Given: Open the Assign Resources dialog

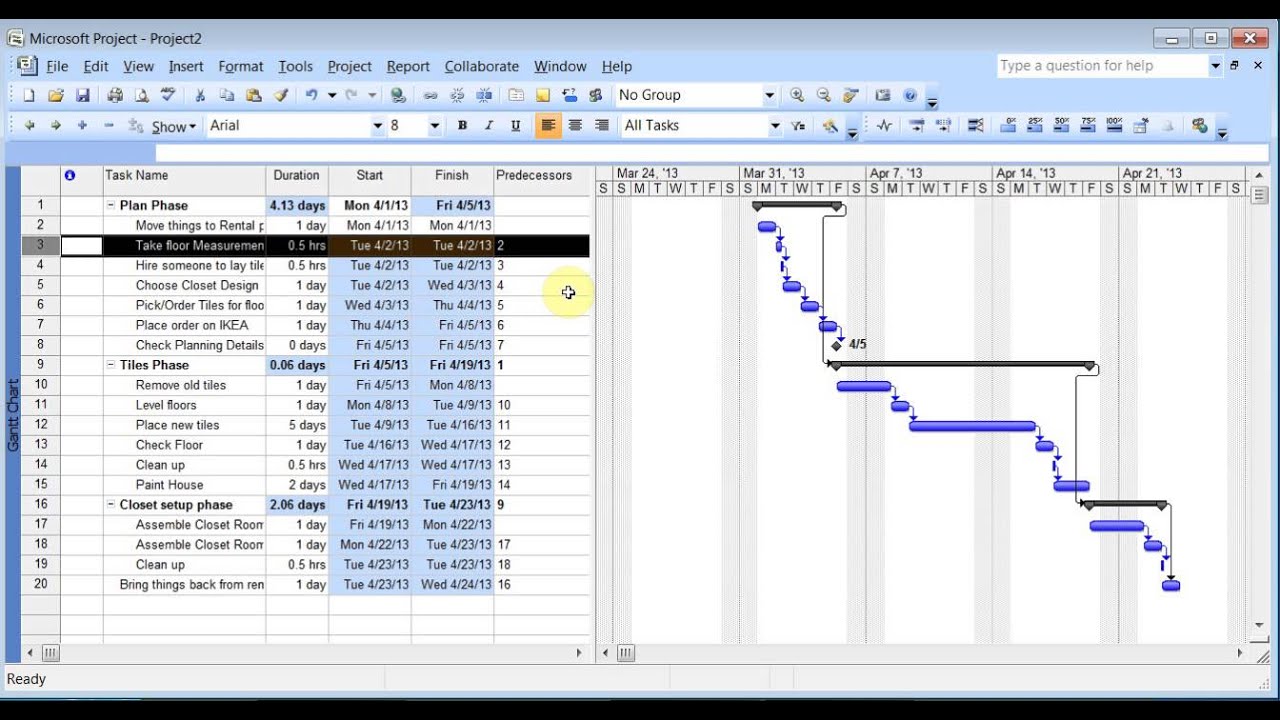Looking at the screenshot, I should click(596, 94).
